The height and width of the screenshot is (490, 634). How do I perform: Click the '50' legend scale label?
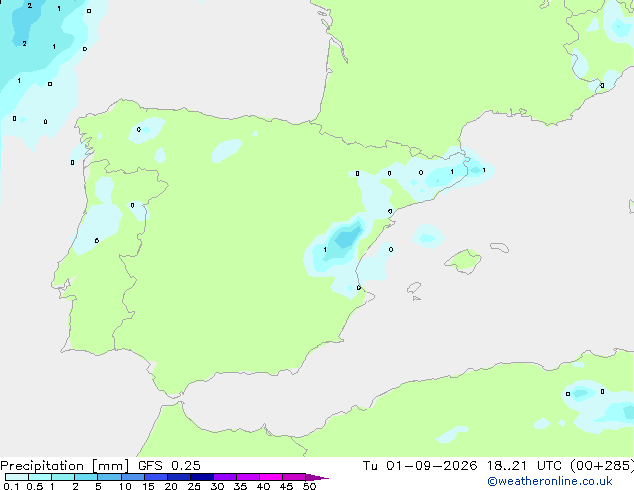(x=309, y=486)
